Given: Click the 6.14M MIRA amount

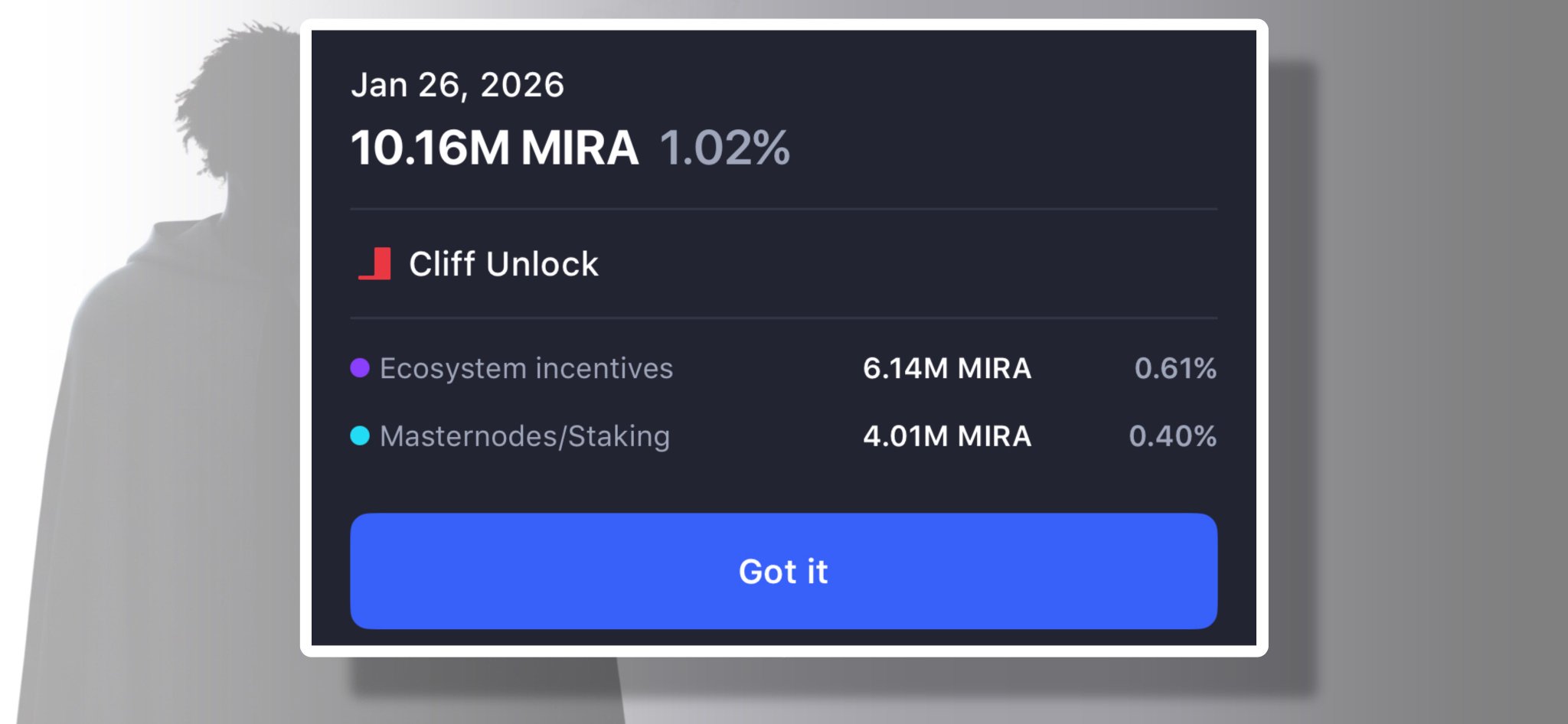Looking at the screenshot, I should pyautogui.click(x=947, y=368).
